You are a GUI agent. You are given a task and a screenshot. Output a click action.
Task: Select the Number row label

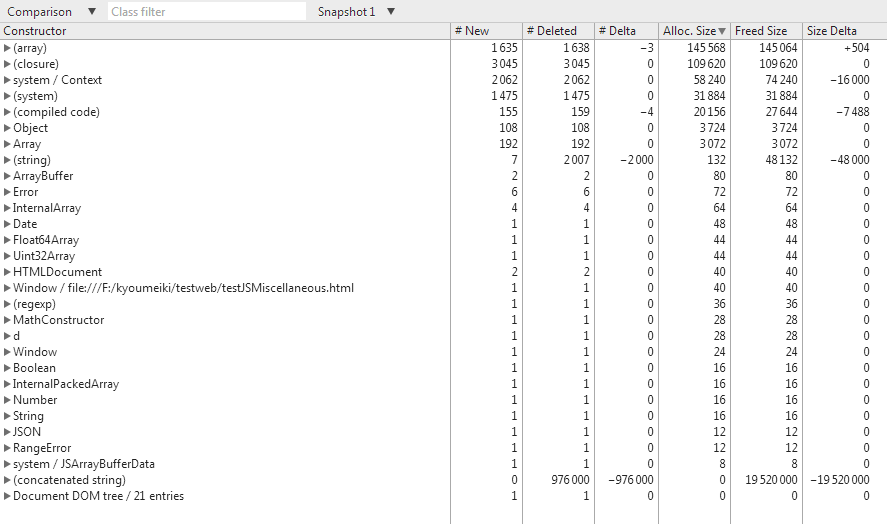[x=35, y=400]
